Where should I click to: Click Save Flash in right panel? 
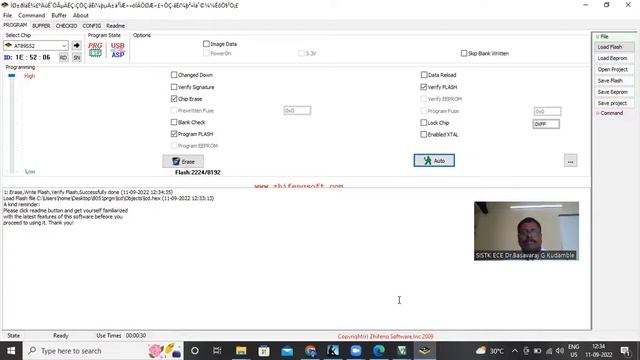[614, 81]
